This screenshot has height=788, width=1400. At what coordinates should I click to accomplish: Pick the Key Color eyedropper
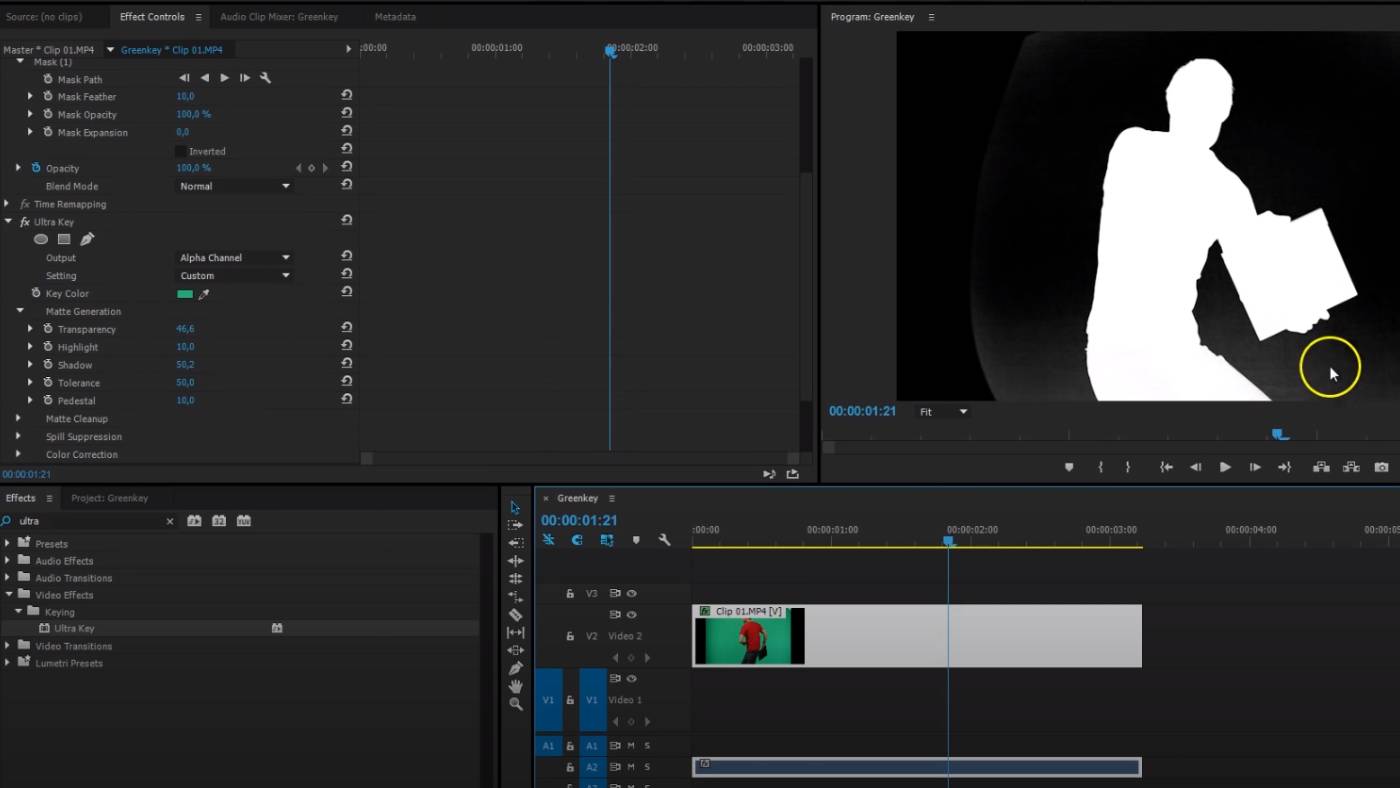(204, 294)
